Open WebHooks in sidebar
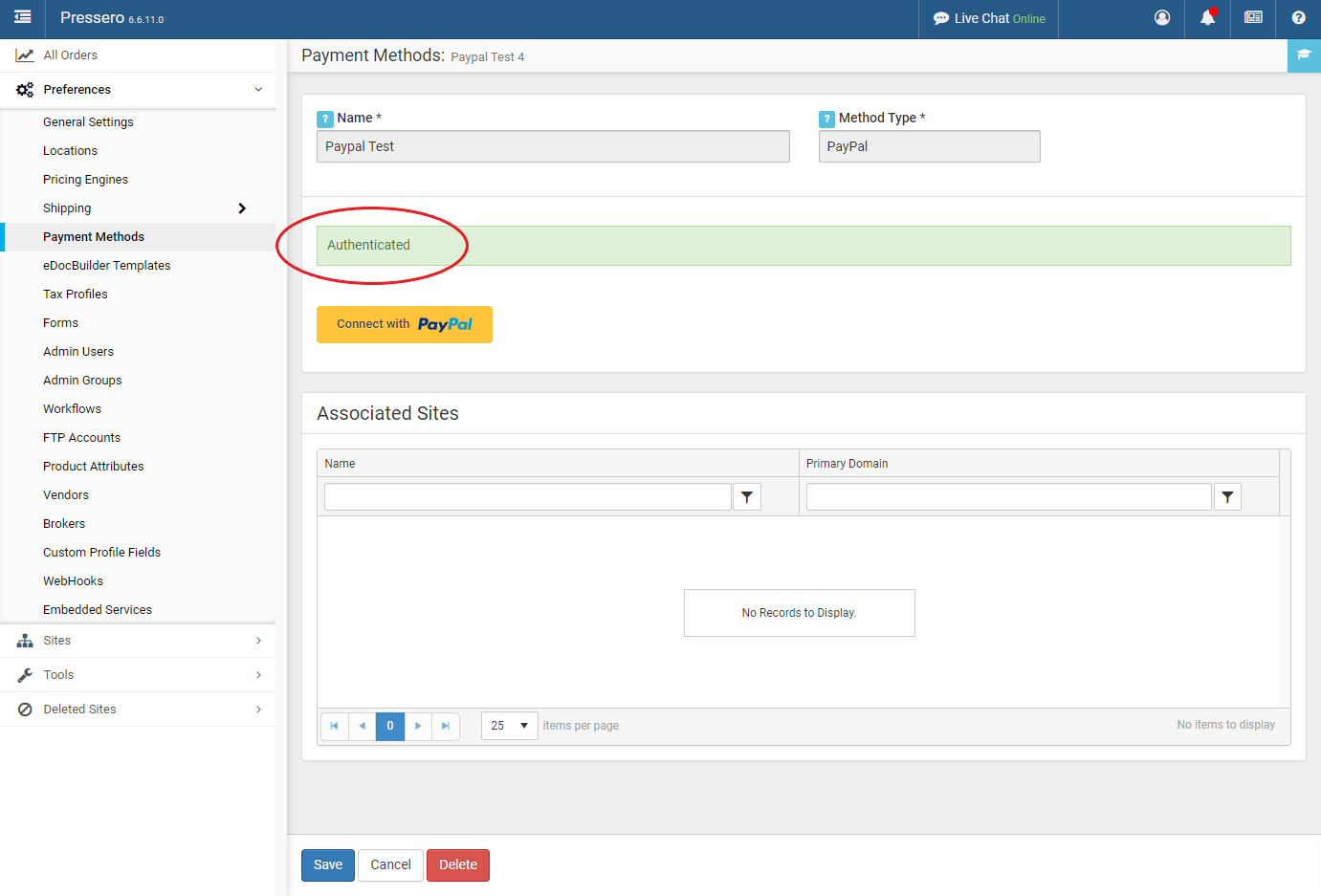The width and height of the screenshot is (1321, 896). coord(73,581)
